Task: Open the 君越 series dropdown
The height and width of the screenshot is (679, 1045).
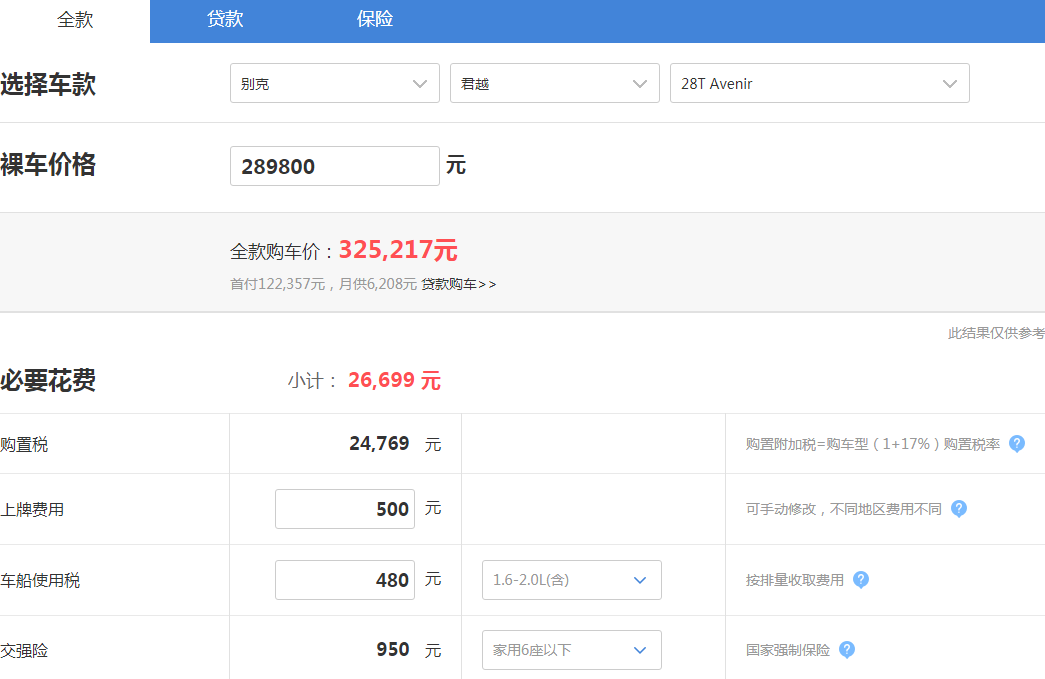Action: click(554, 83)
